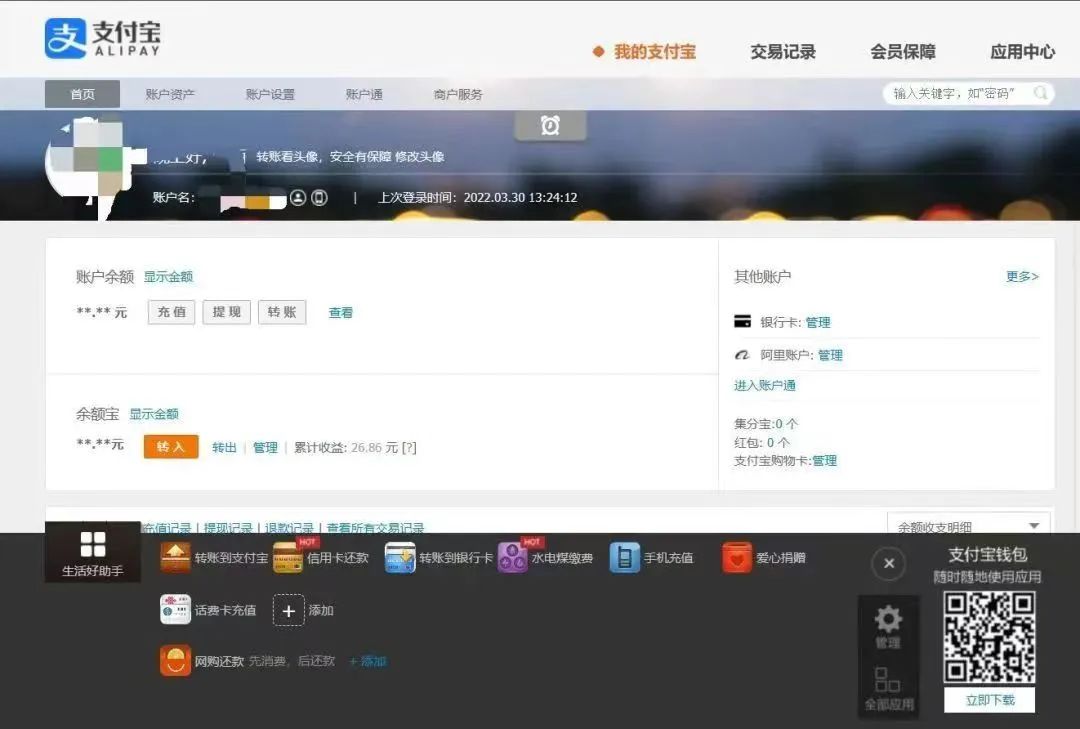Click the 手机充值 phone top-up icon
This screenshot has height=729, width=1080.
coord(624,557)
